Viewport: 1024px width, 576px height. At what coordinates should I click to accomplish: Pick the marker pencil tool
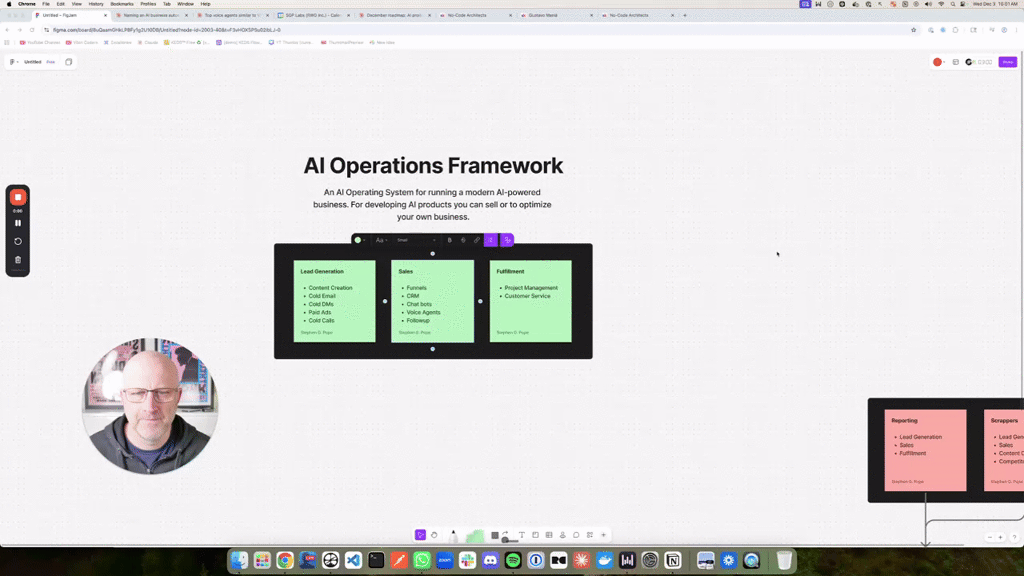[453, 536]
